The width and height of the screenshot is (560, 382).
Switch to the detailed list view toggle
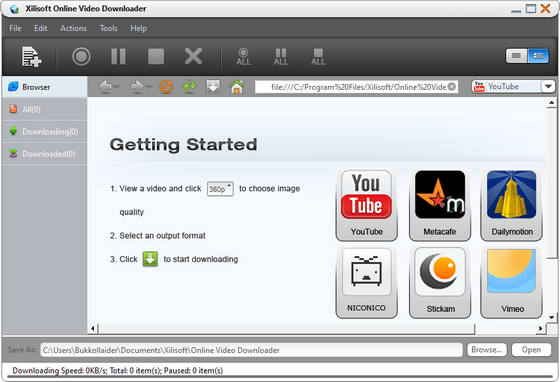click(538, 56)
